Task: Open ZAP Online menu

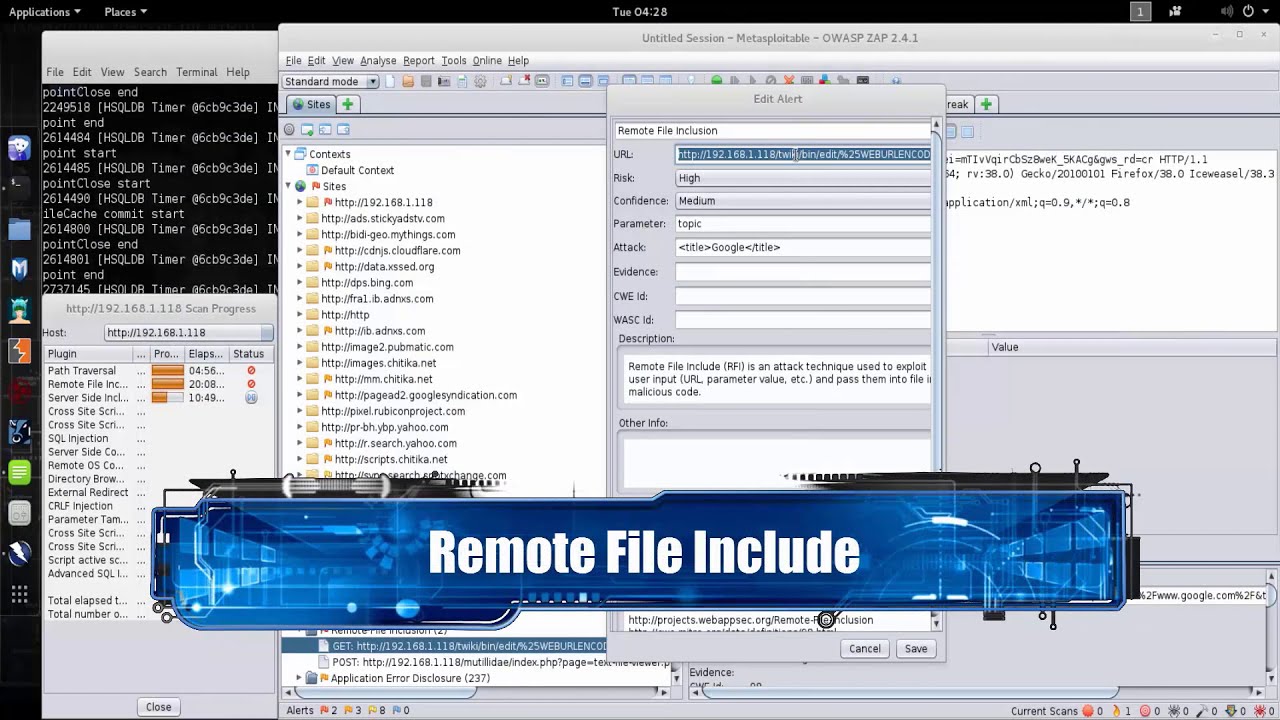Action: pos(487,60)
